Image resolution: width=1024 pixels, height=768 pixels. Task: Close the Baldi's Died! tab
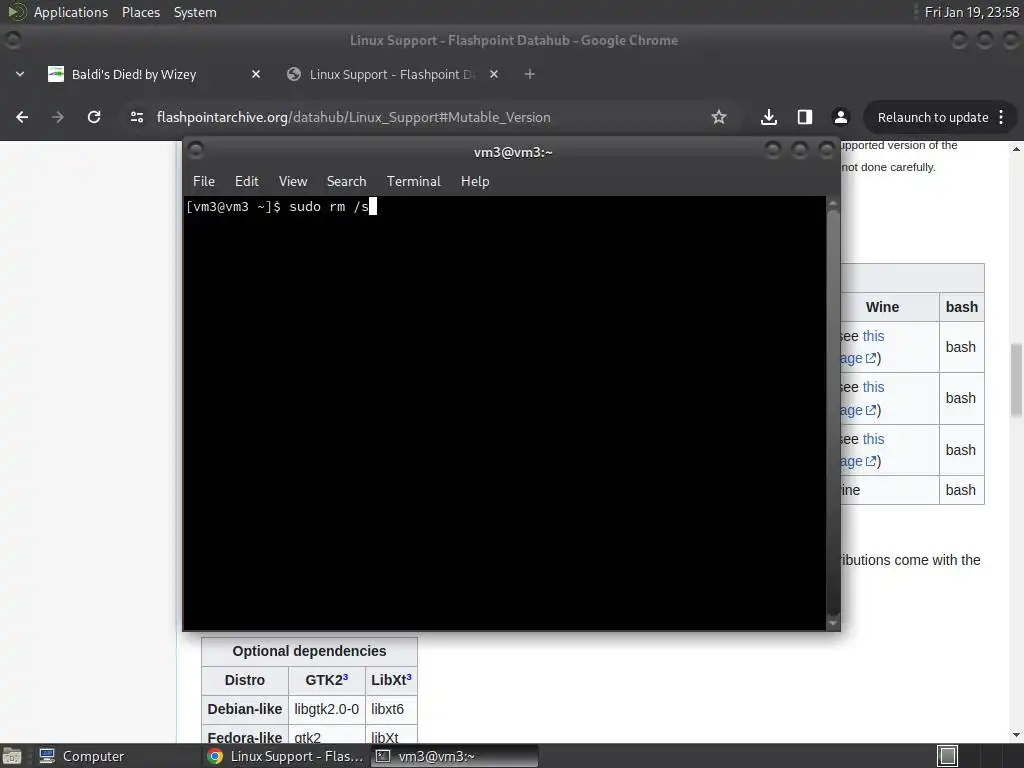click(x=256, y=74)
